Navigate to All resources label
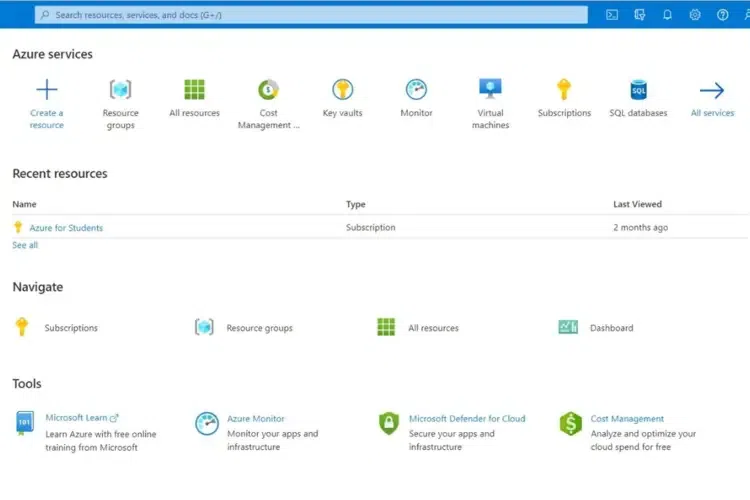750x500 pixels. pos(433,328)
